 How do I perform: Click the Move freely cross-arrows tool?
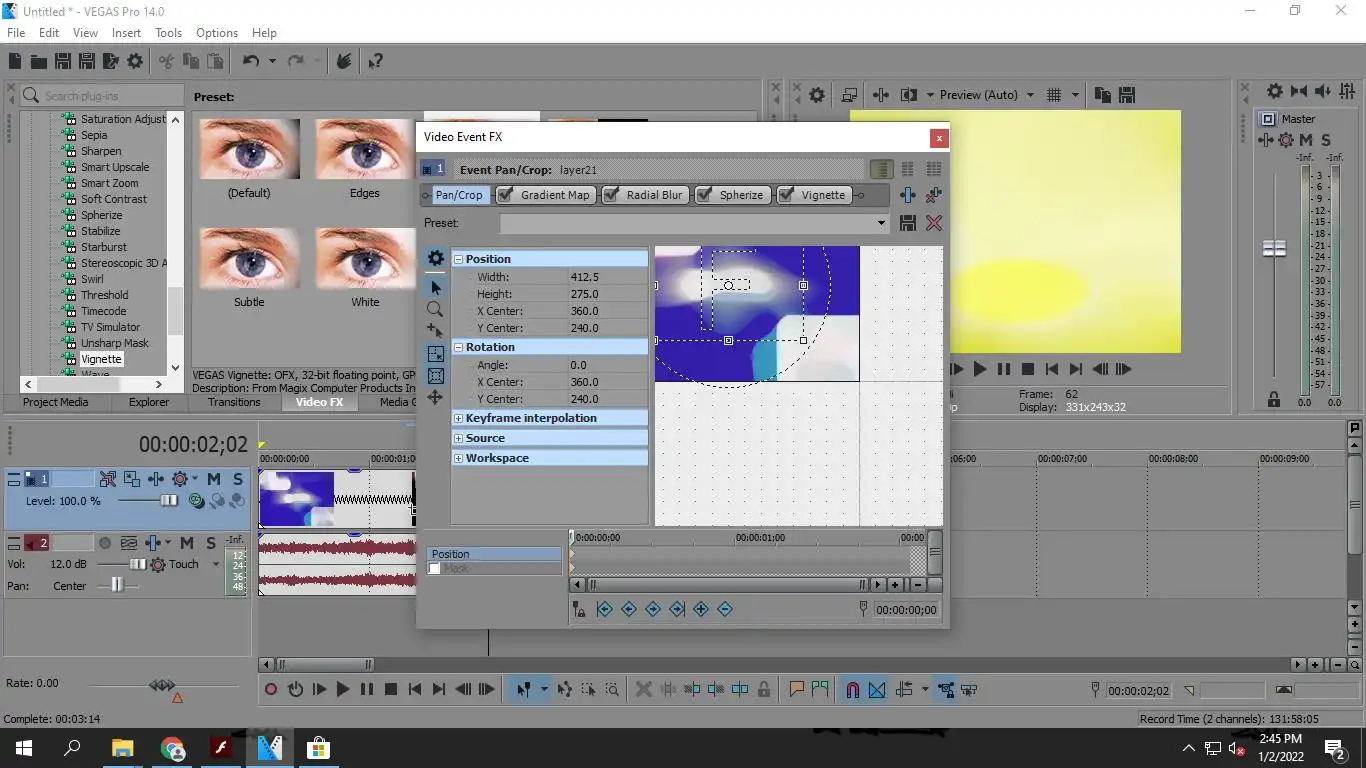[435, 398]
